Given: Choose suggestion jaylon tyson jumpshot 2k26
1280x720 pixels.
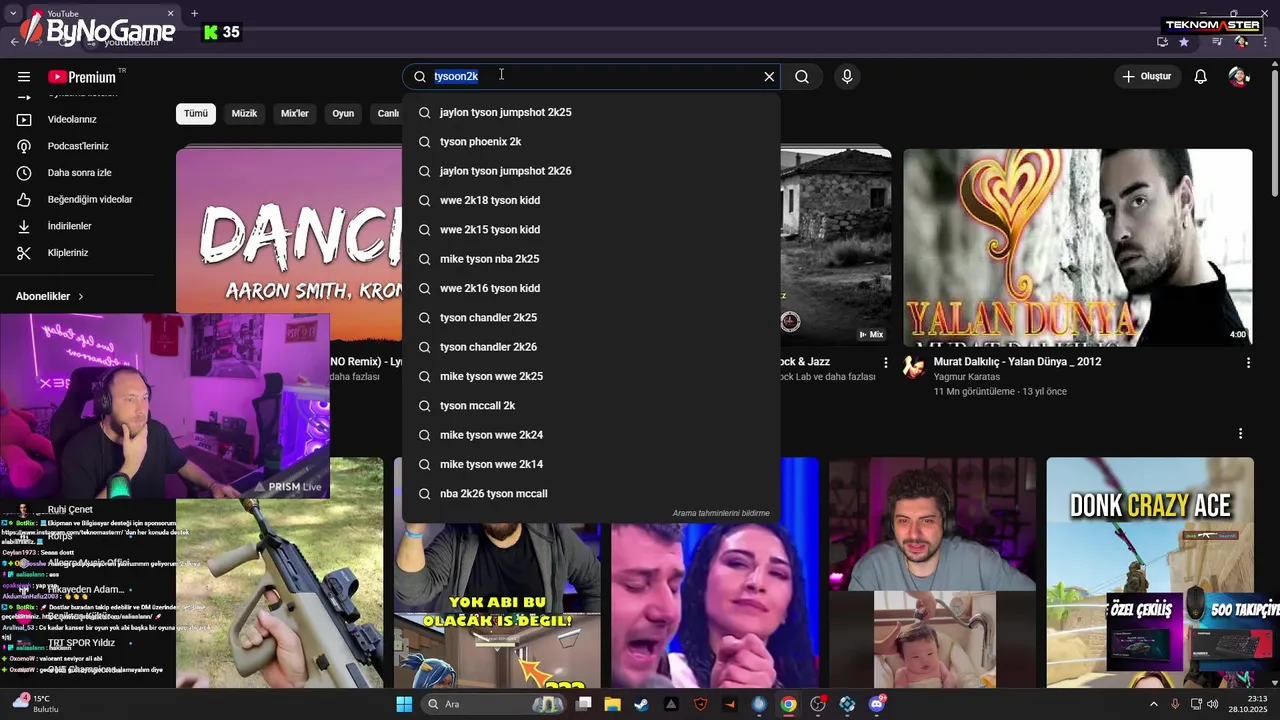Looking at the screenshot, I should pyautogui.click(x=591, y=171).
